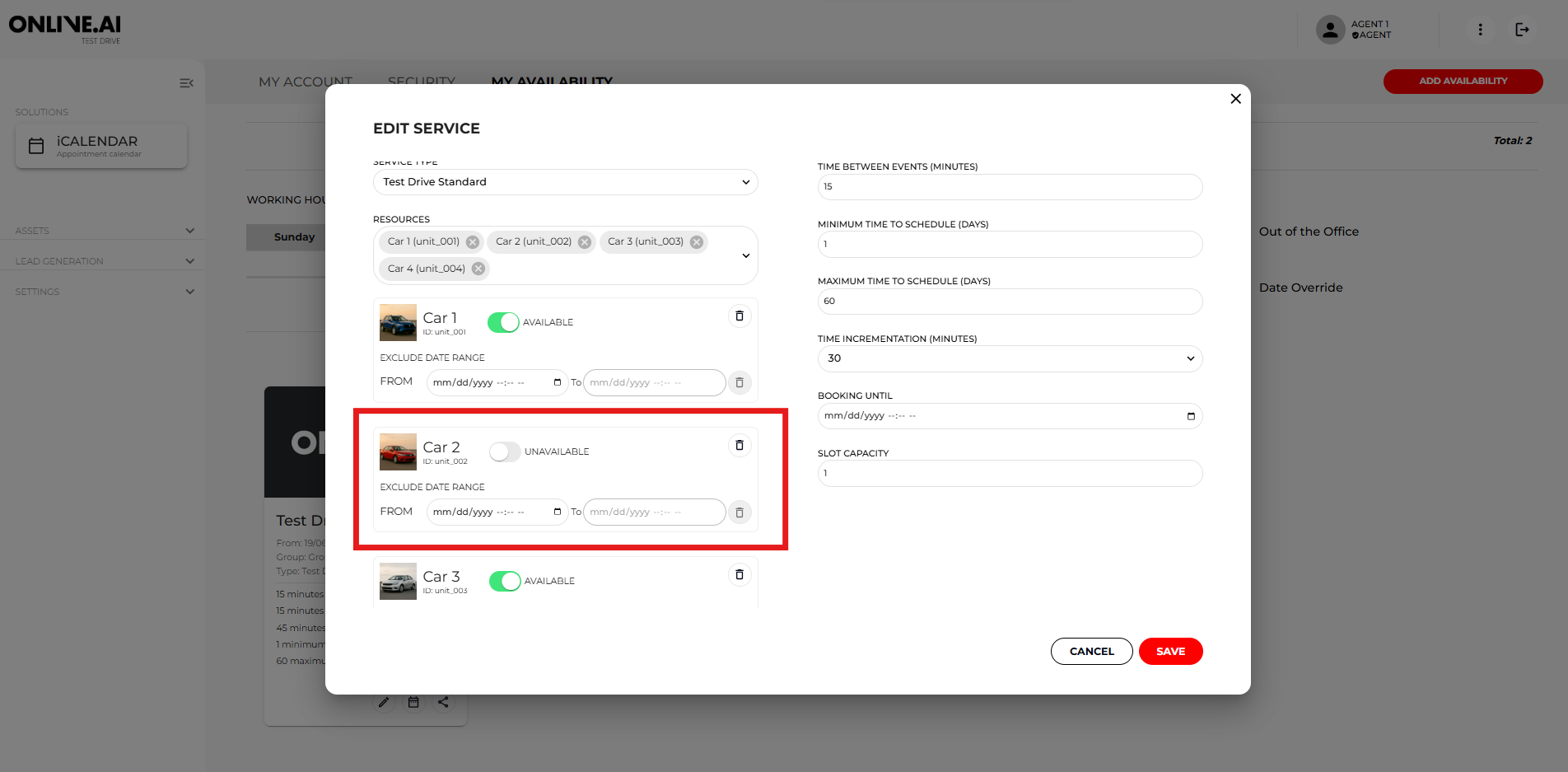Image resolution: width=1568 pixels, height=772 pixels.
Task: Remove Car 4 (unit_004) resource chip
Action: (x=478, y=269)
